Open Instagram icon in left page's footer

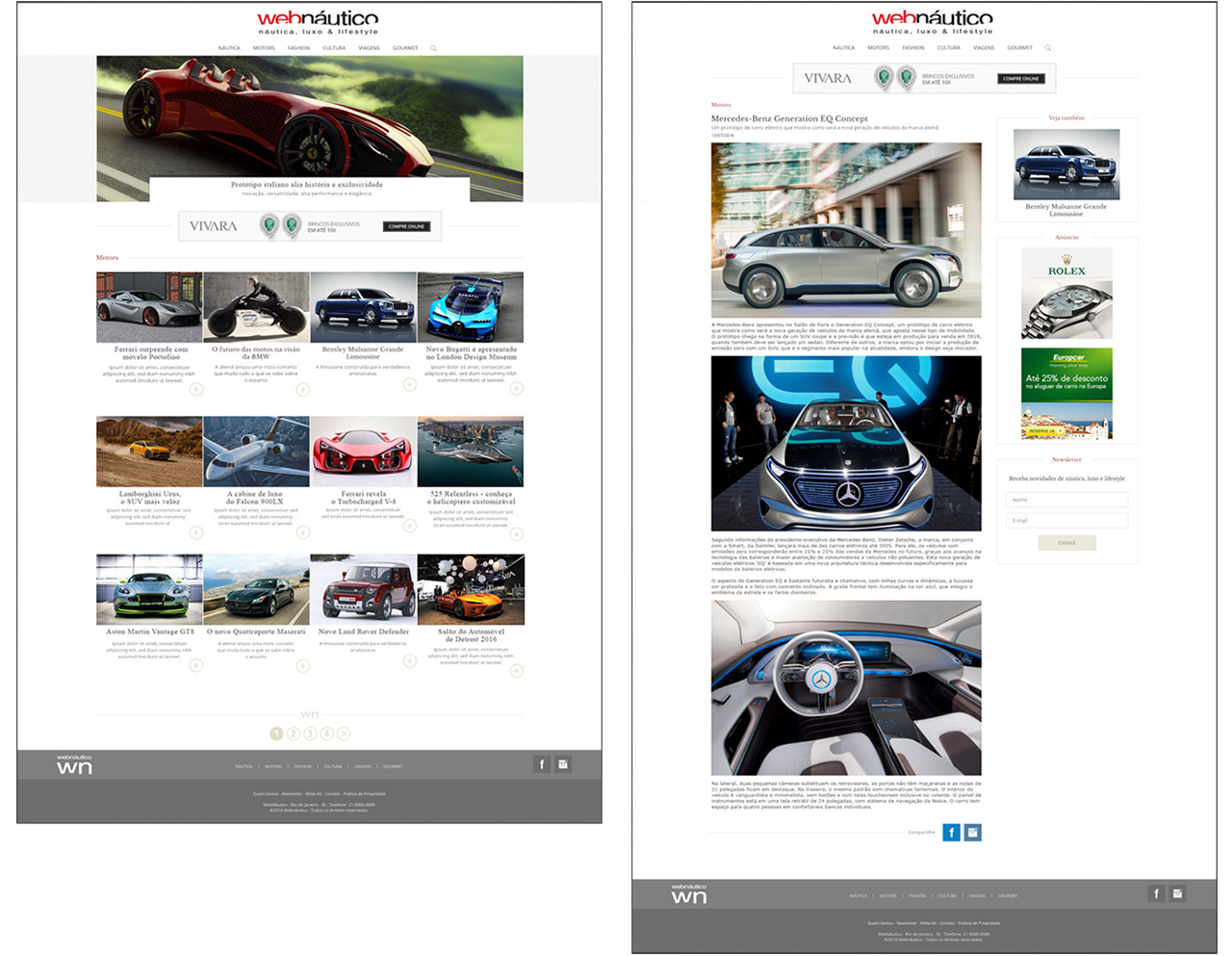563,764
